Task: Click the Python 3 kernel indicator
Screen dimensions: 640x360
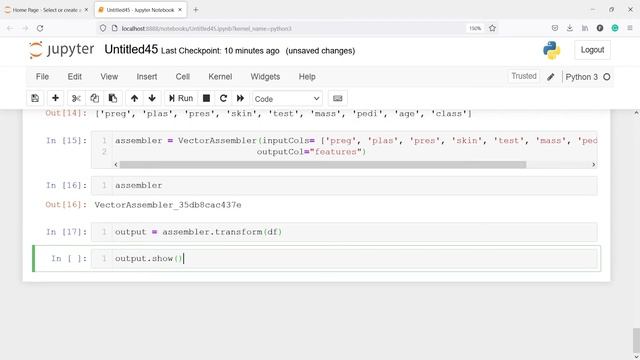Action: tap(582, 77)
